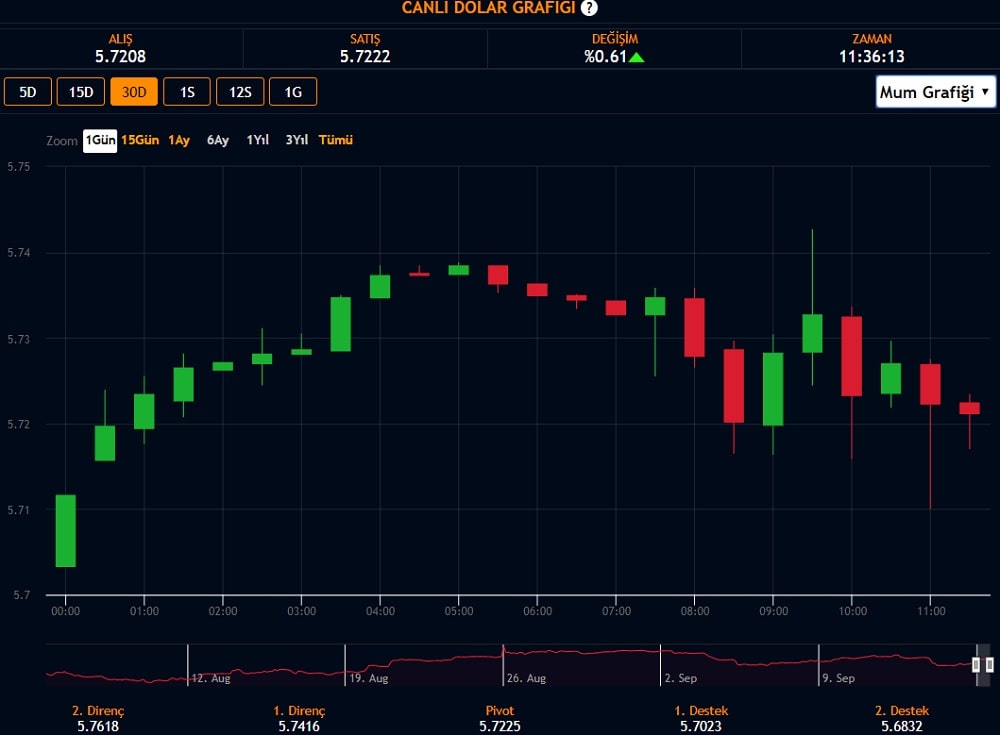Click the right navigator range handle
Image resolution: width=1000 pixels, height=735 pixels.
[990, 665]
